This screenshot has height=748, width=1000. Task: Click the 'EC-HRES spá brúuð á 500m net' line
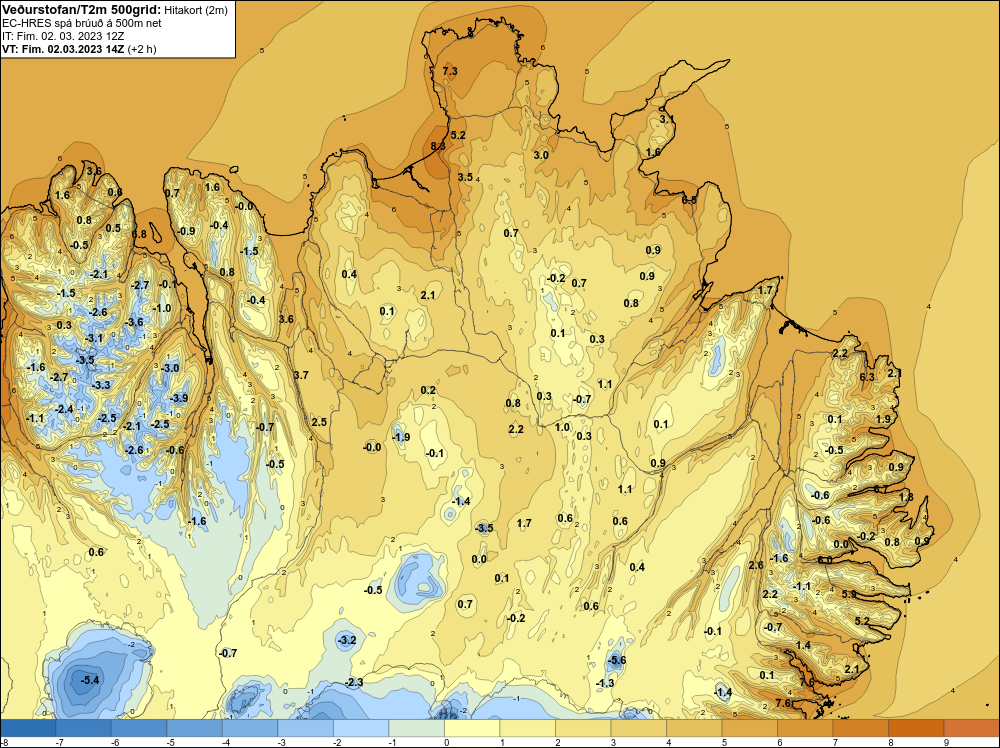81,23
